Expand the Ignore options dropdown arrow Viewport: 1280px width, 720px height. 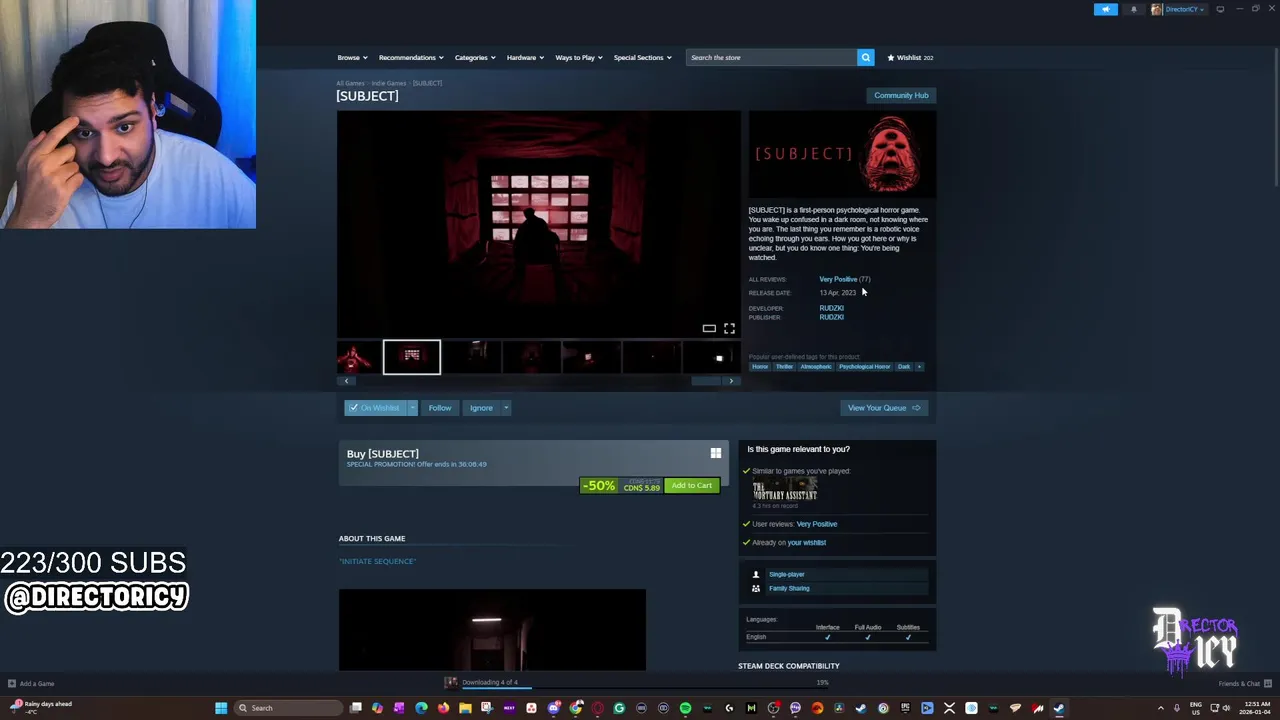tap(506, 408)
